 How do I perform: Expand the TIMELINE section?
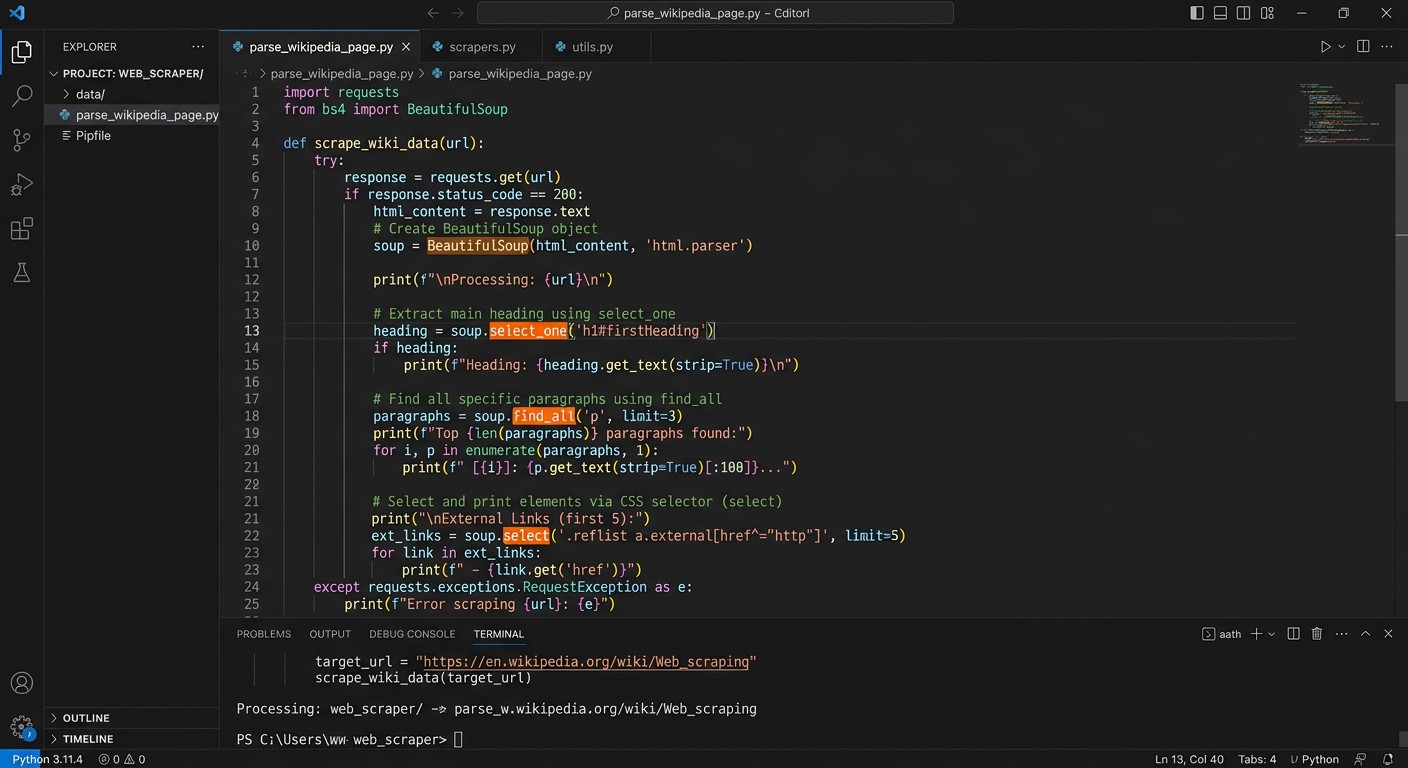click(x=132, y=739)
